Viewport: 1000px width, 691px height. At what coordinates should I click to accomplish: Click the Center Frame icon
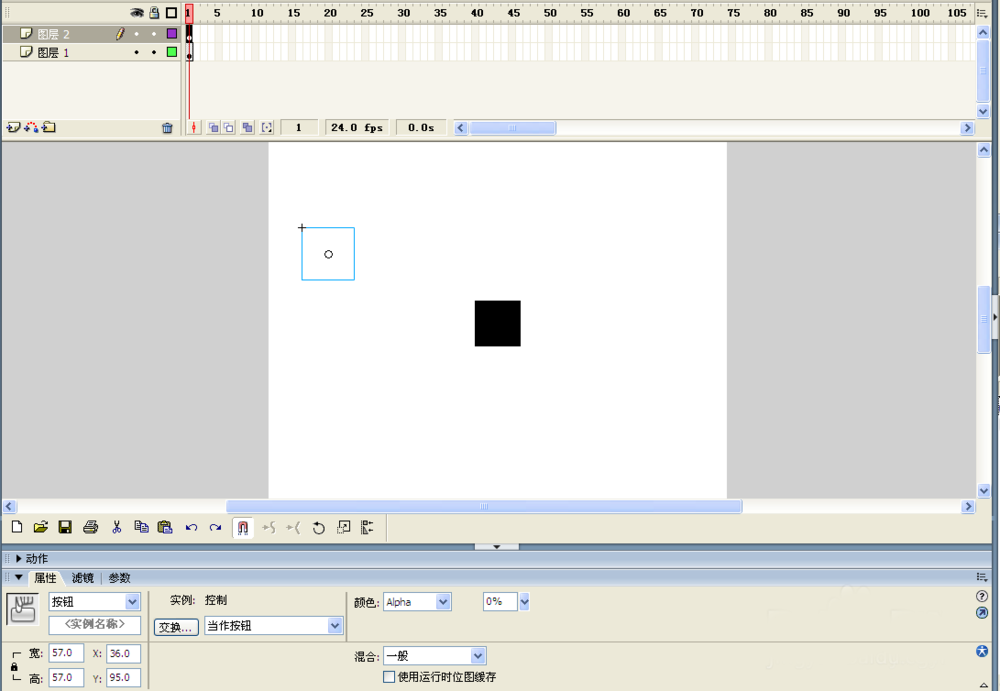(194, 128)
